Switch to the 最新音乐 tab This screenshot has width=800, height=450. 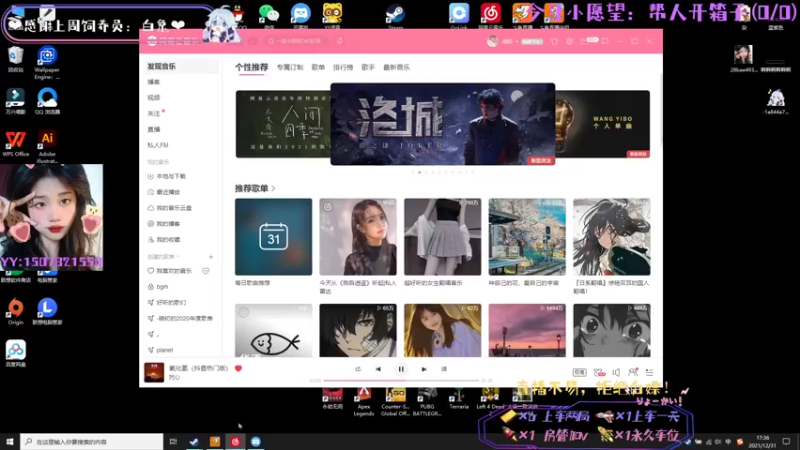pyautogui.click(x=396, y=67)
